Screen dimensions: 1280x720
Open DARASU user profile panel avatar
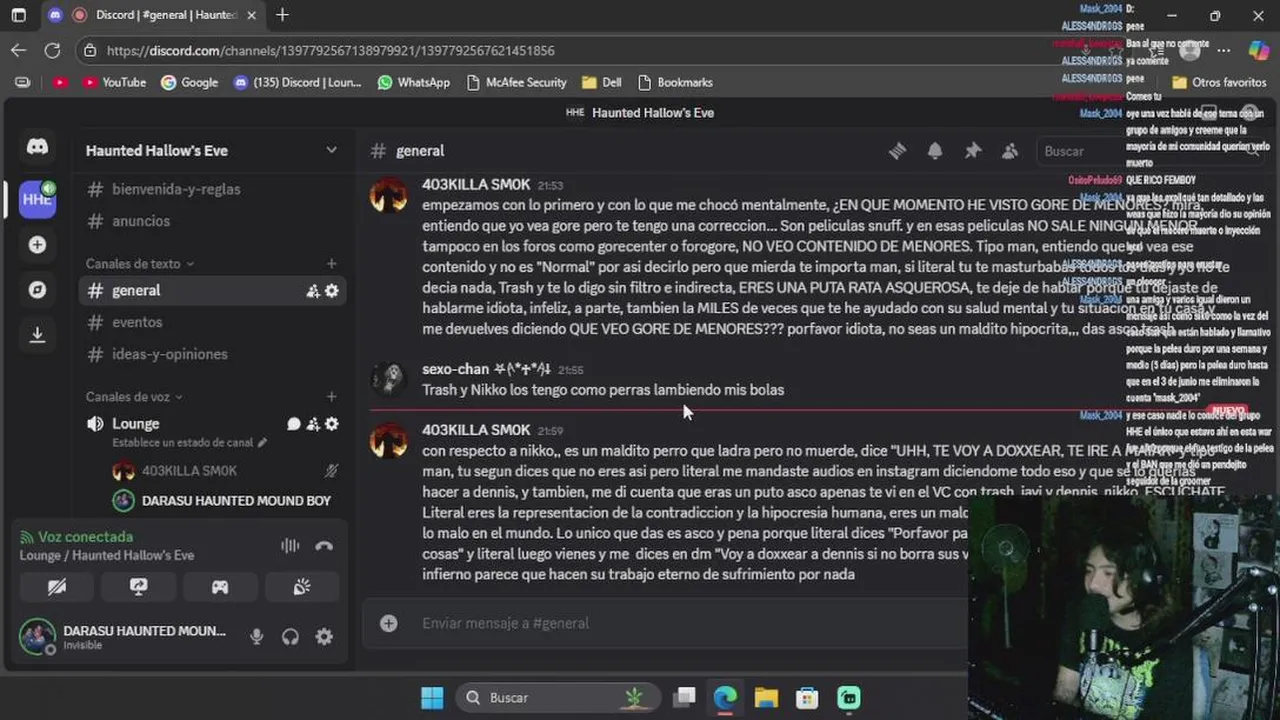point(37,637)
